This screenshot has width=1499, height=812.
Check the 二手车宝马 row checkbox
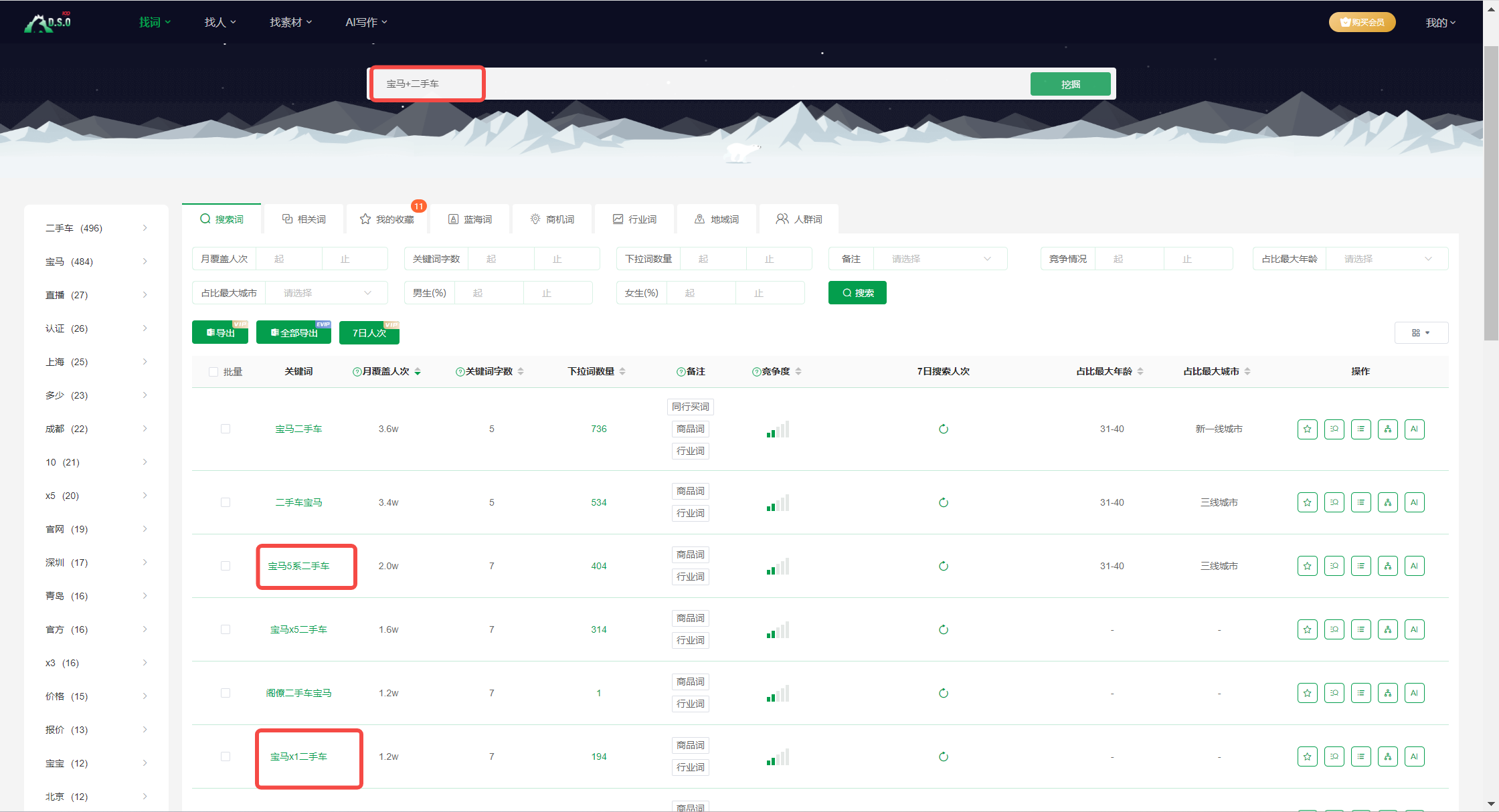click(226, 502)
